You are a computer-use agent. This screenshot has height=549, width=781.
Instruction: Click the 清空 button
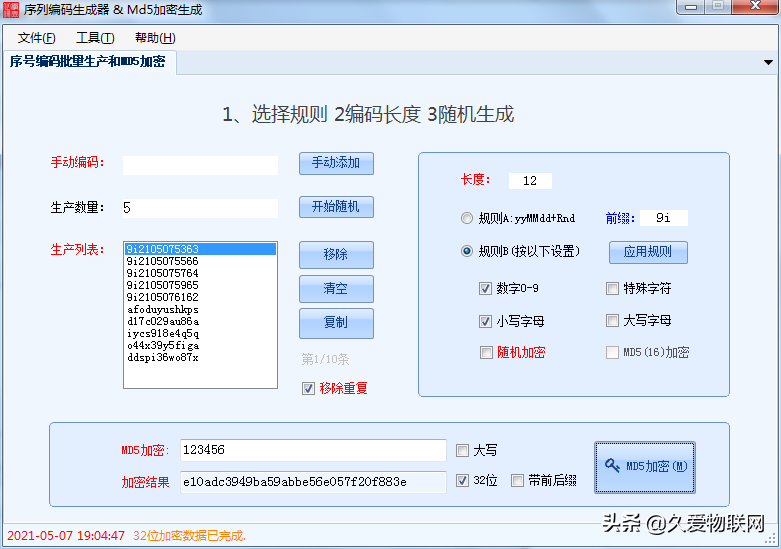pyautogui.click(x=336, y=288)
